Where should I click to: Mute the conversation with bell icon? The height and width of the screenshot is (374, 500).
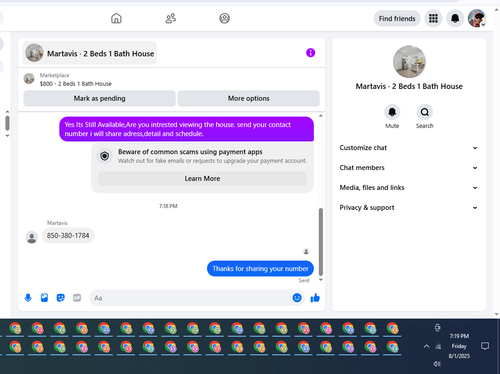coord(392,112)
